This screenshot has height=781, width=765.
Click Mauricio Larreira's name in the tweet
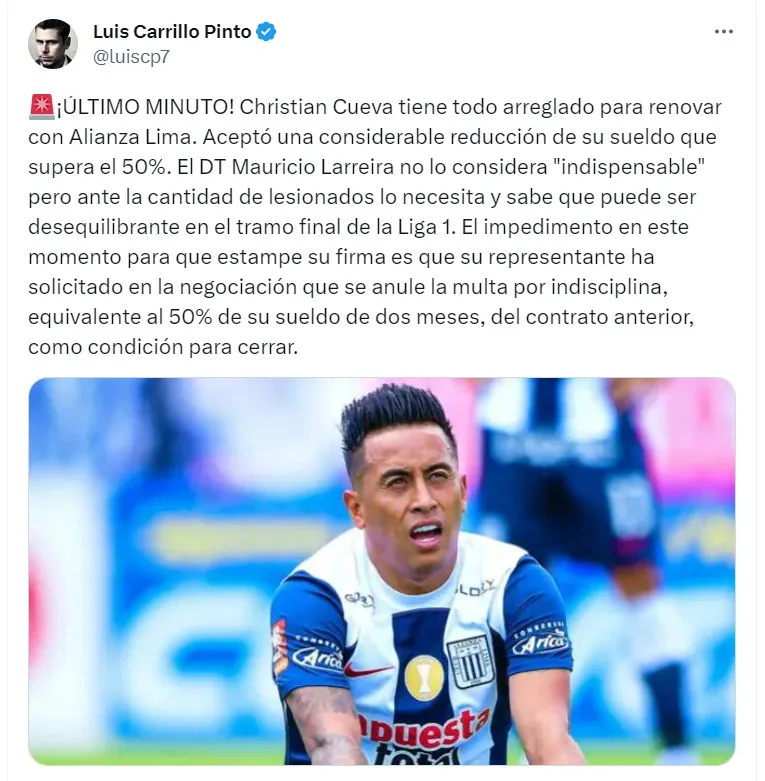(313, 167)
